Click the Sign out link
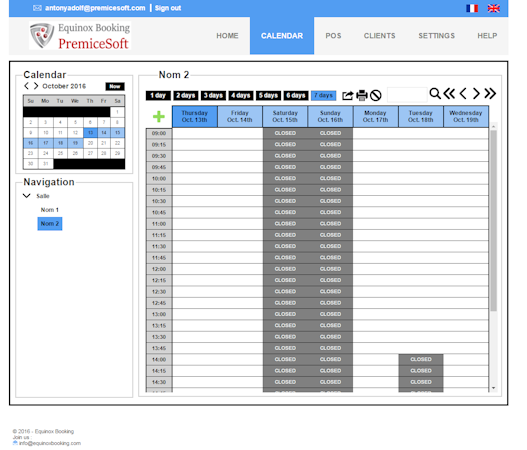 coord(168,8)
